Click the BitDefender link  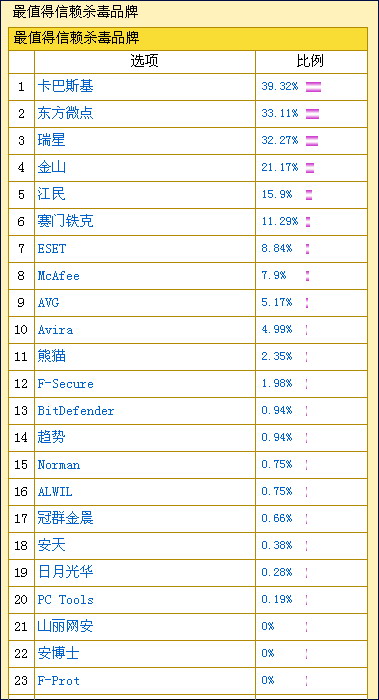click(75, 411)
